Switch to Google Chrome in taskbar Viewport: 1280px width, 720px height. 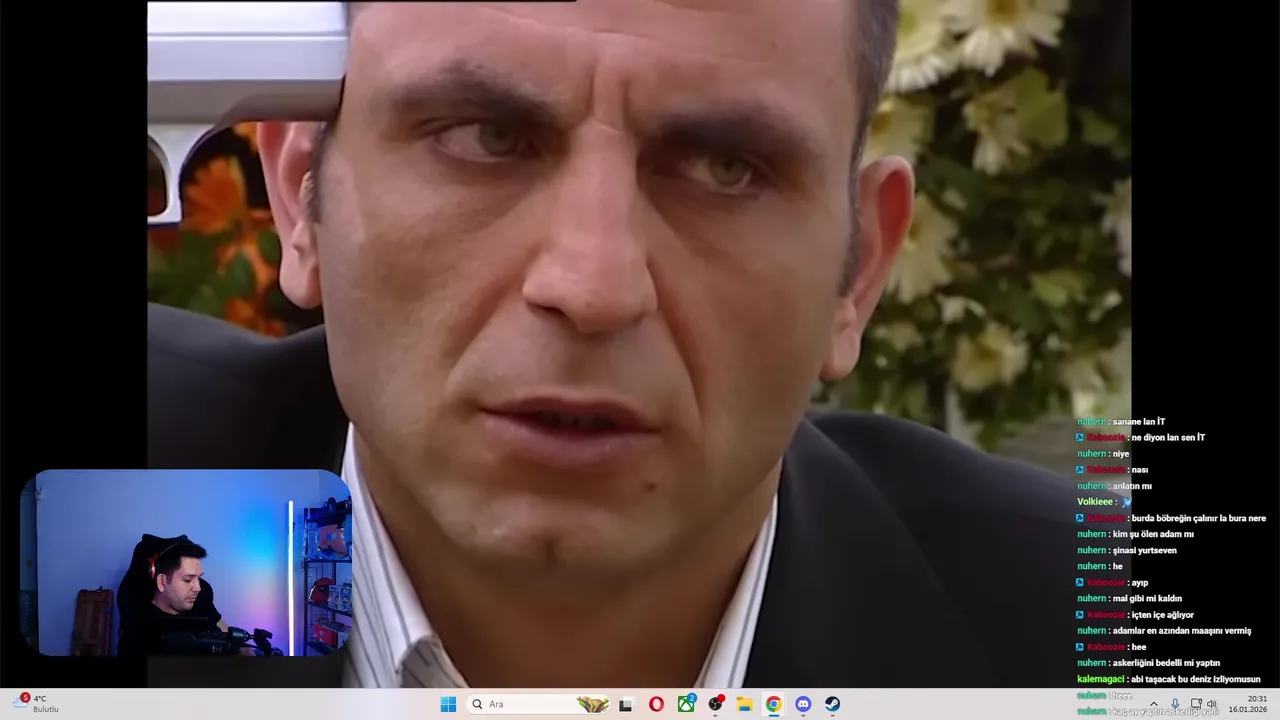(x=773, y=704)
